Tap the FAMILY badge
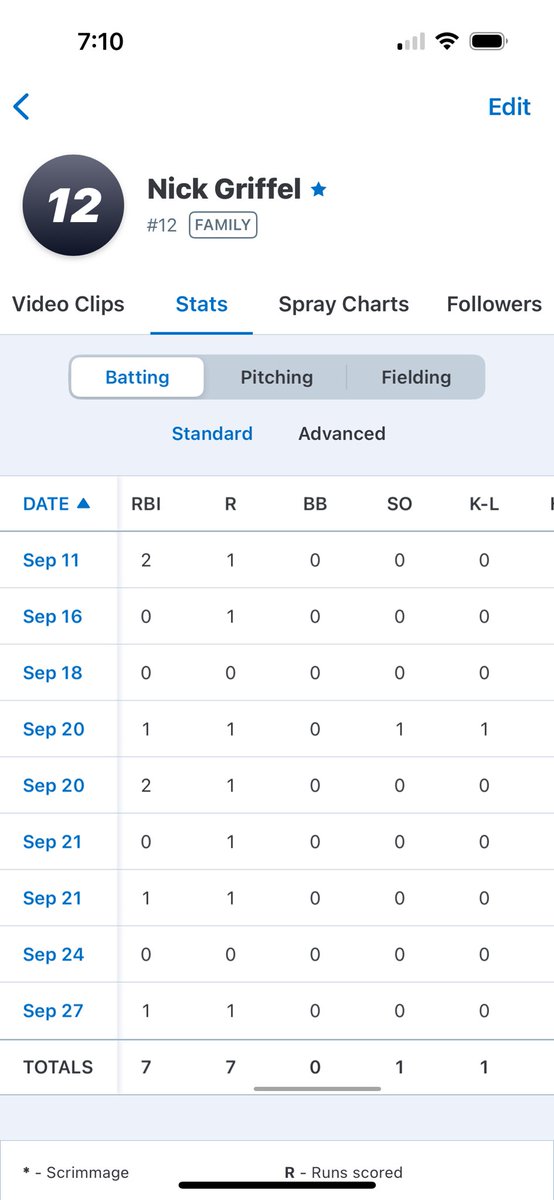The height and width of the screenshot is (1200, 554). point(223,225)
